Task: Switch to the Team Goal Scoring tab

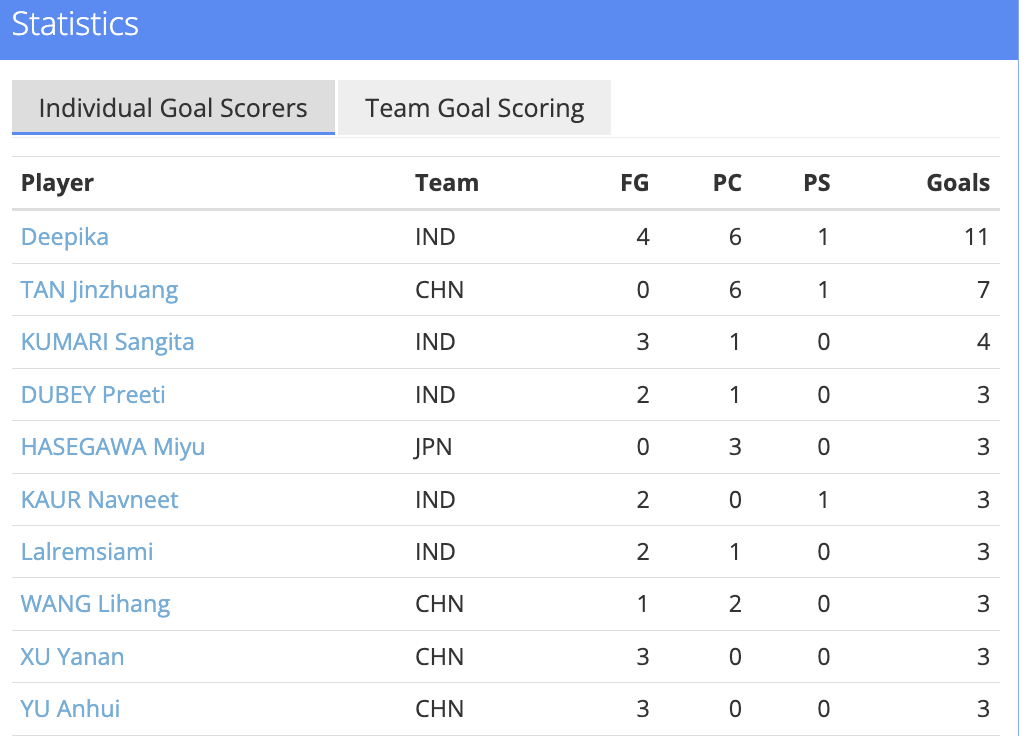Action: (474, 108)
